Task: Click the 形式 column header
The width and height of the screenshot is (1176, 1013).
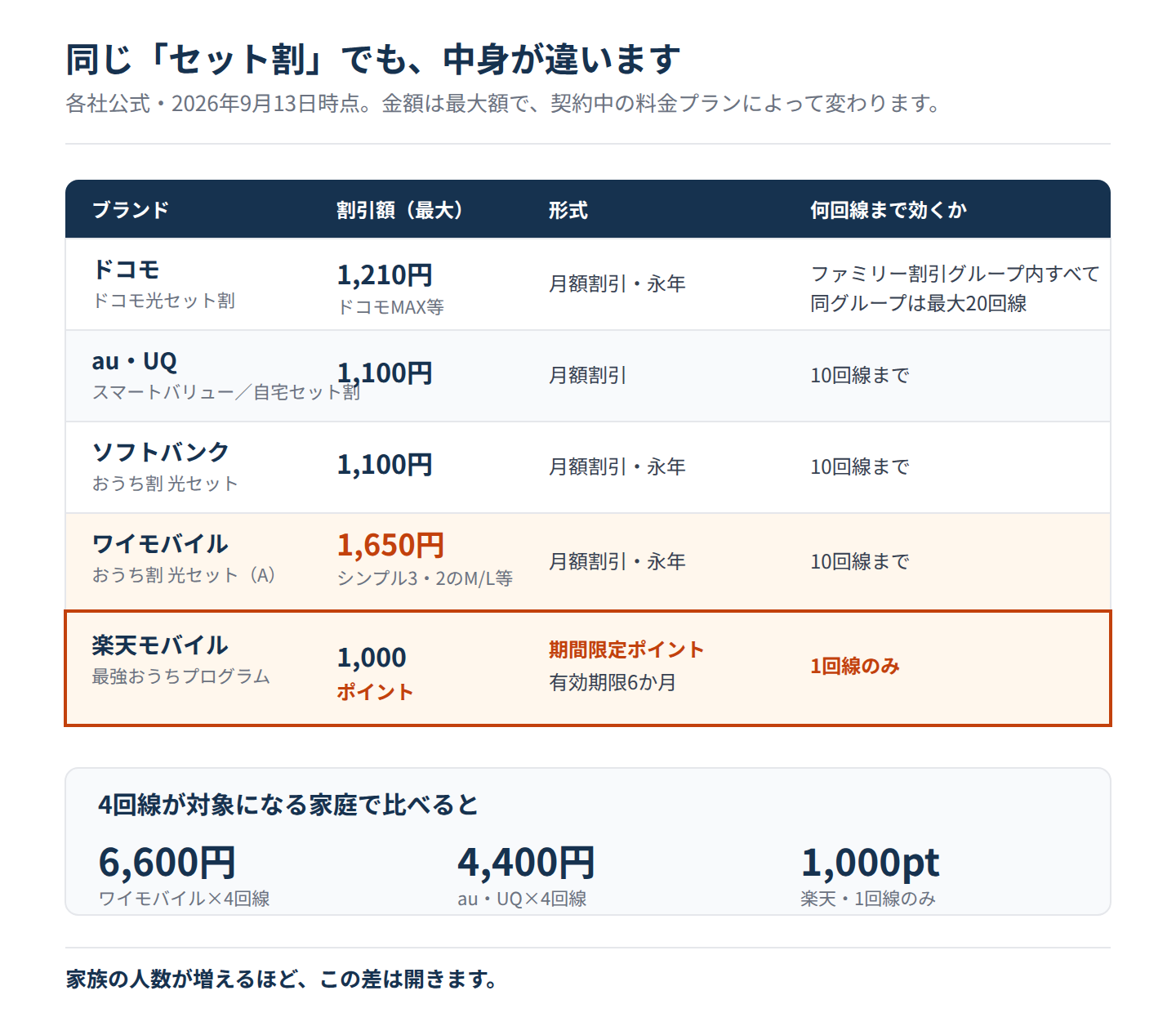Action: [568, 210]
